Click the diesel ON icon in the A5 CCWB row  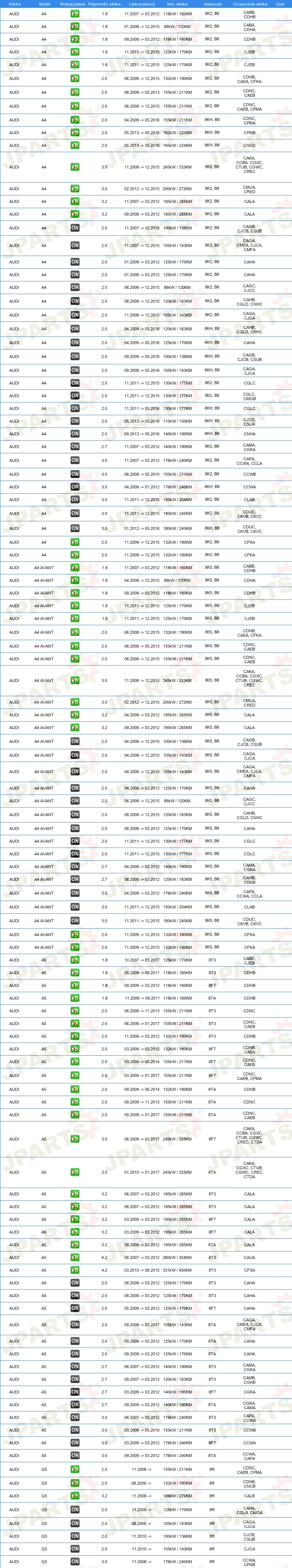[75, 1430]
